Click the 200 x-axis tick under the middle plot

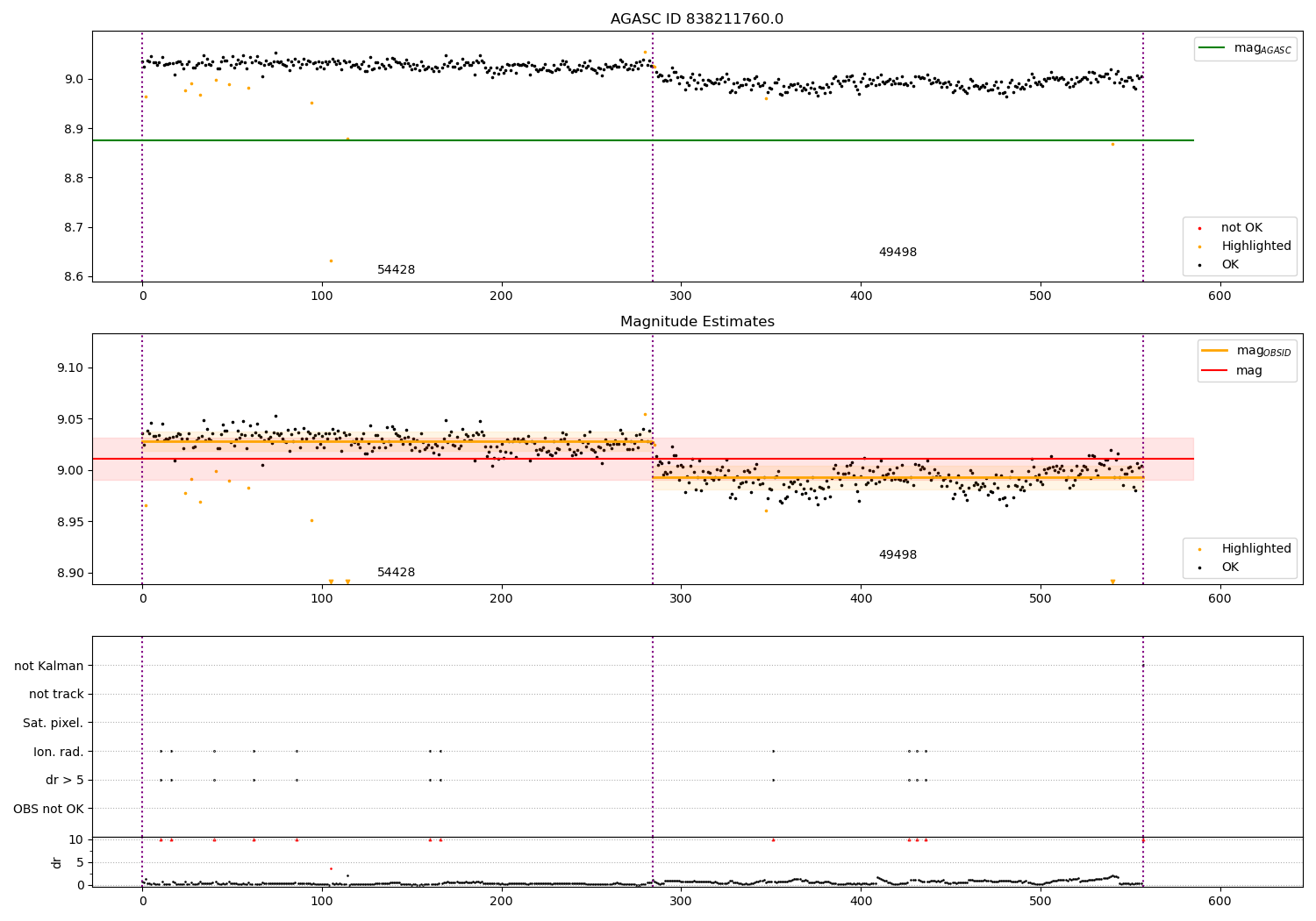point(502,599)
